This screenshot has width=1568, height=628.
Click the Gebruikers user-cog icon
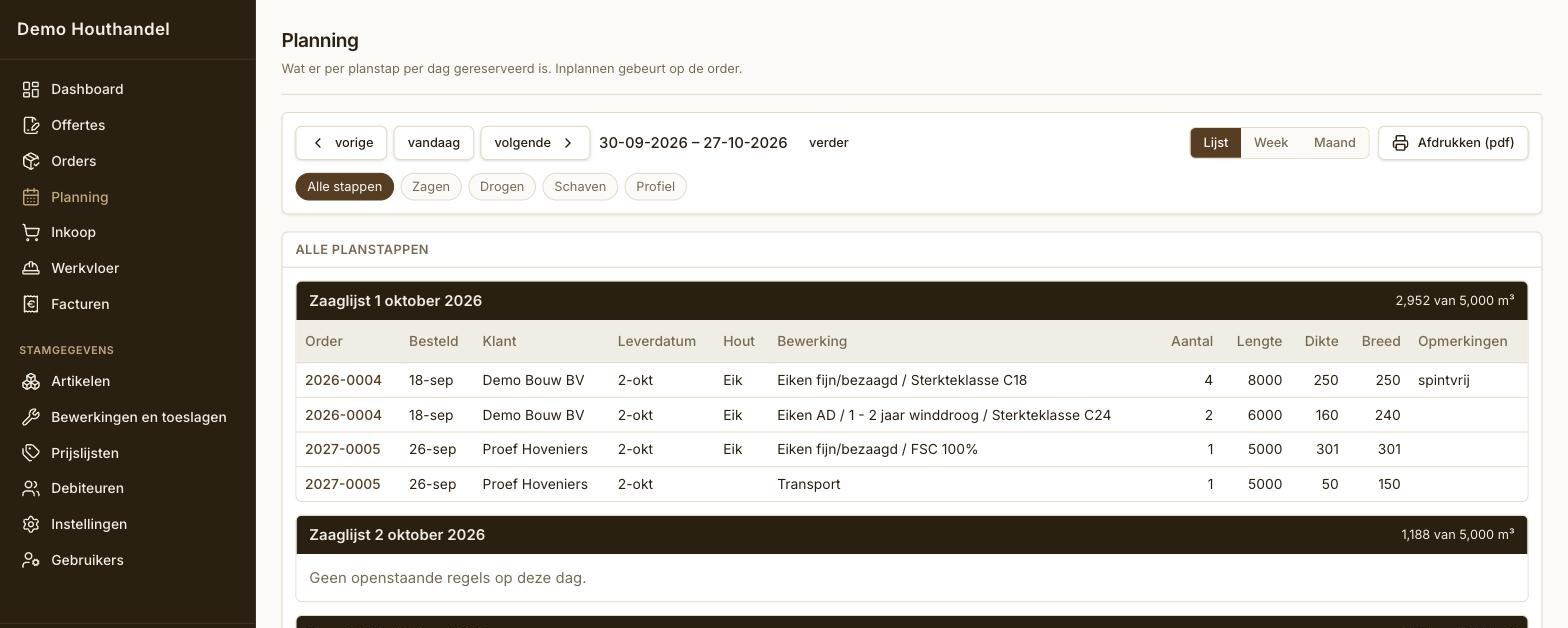click(x=31, y=560)
